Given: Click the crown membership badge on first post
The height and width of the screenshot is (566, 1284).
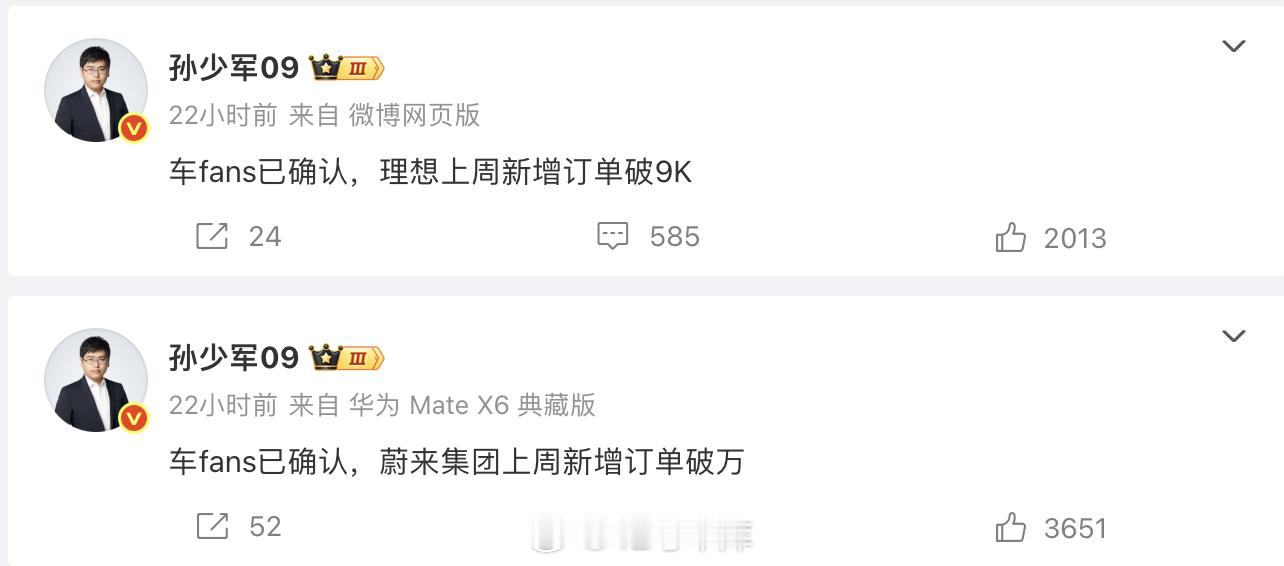Looking at the screenshot, I should 347,68.
